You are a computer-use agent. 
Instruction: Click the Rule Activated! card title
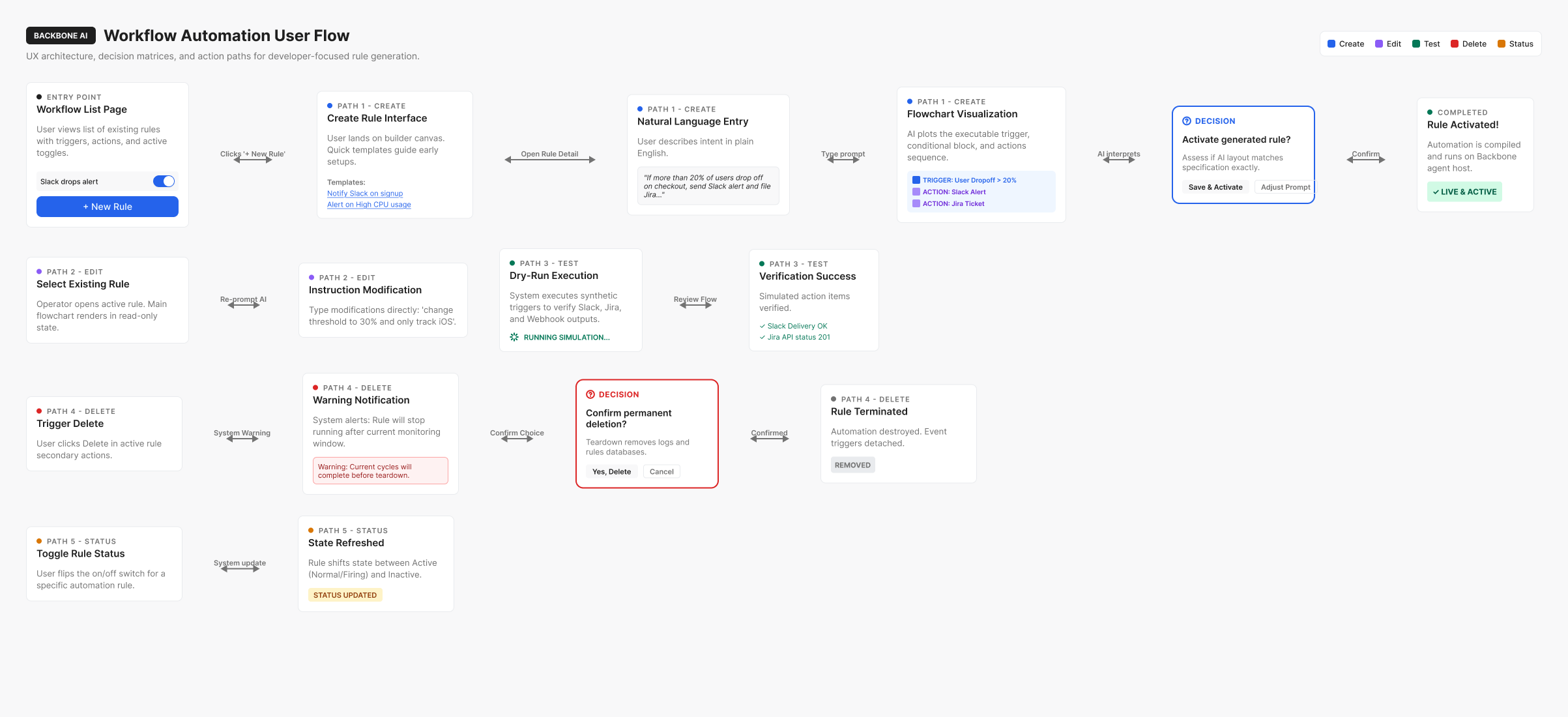pyautogui.click(x=1462, y=125)
